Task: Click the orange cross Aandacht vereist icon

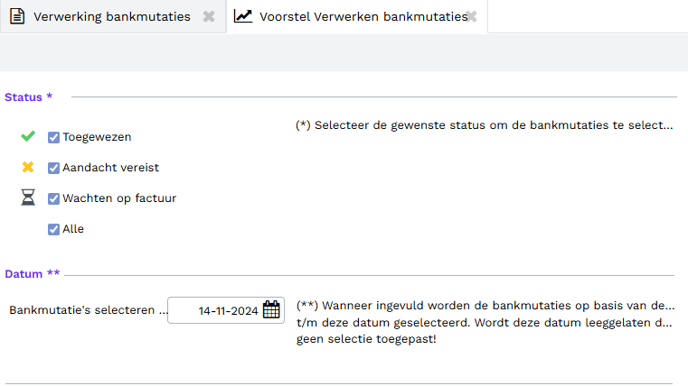Action: point(28,167)
